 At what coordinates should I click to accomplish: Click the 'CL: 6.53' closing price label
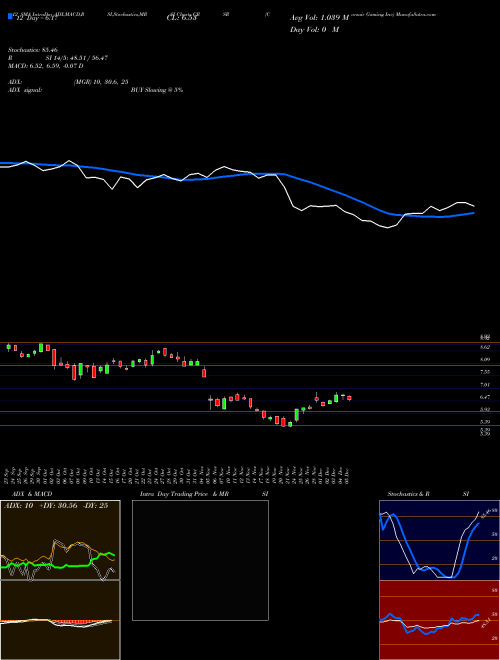coord(181,18)
